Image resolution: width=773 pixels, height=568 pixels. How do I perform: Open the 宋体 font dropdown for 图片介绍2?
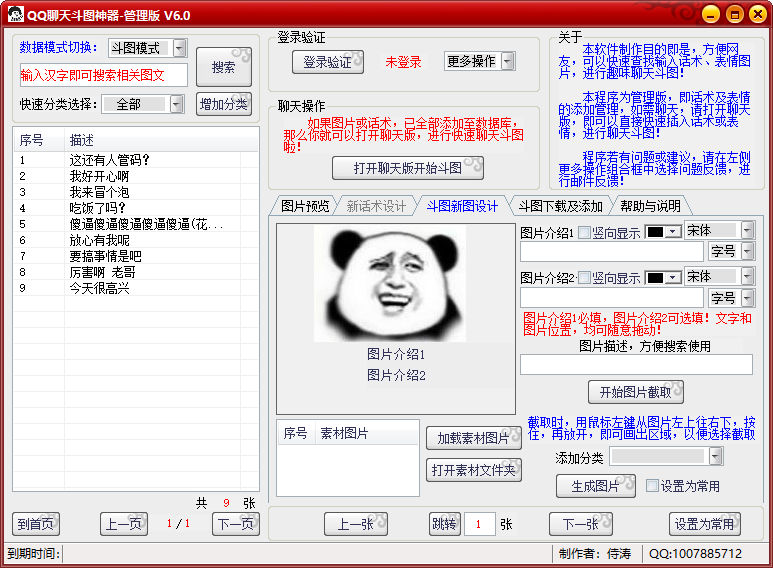(747, 276)
